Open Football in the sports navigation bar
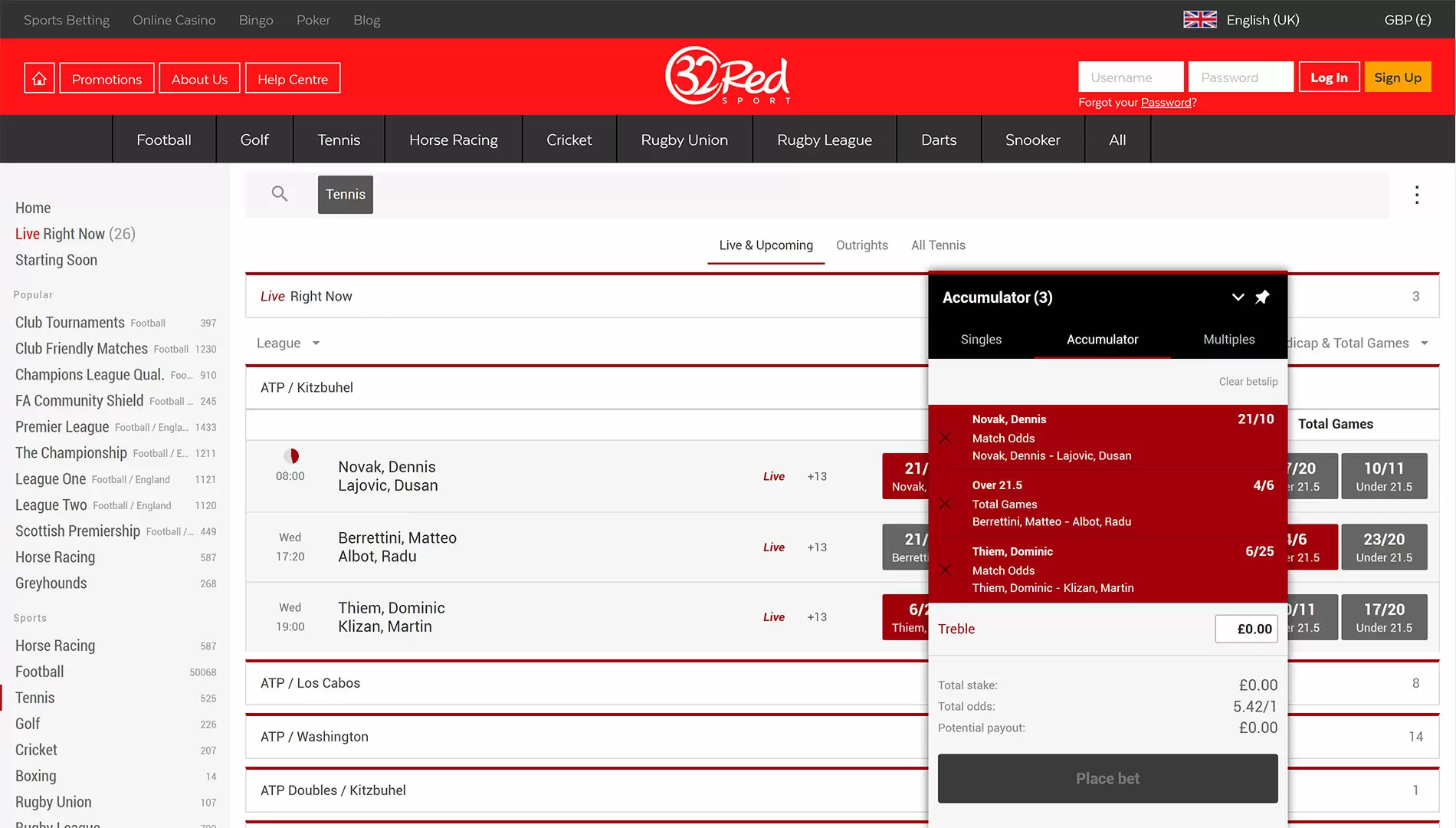 pyautogui.click(x=164, y=140)
